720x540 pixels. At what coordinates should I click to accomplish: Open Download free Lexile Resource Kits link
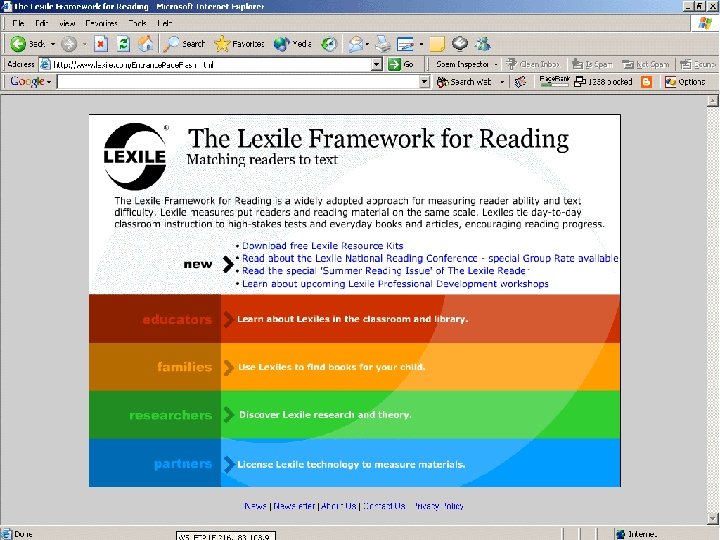322,246
